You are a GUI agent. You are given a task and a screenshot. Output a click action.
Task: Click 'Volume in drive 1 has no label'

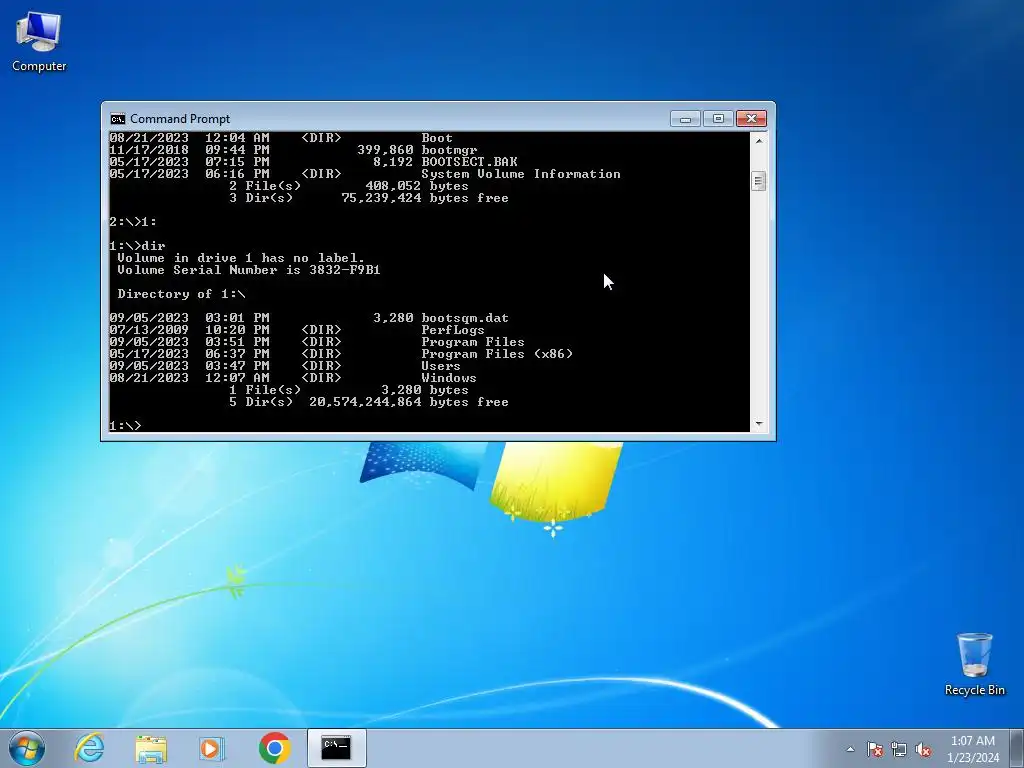point(240,258)
